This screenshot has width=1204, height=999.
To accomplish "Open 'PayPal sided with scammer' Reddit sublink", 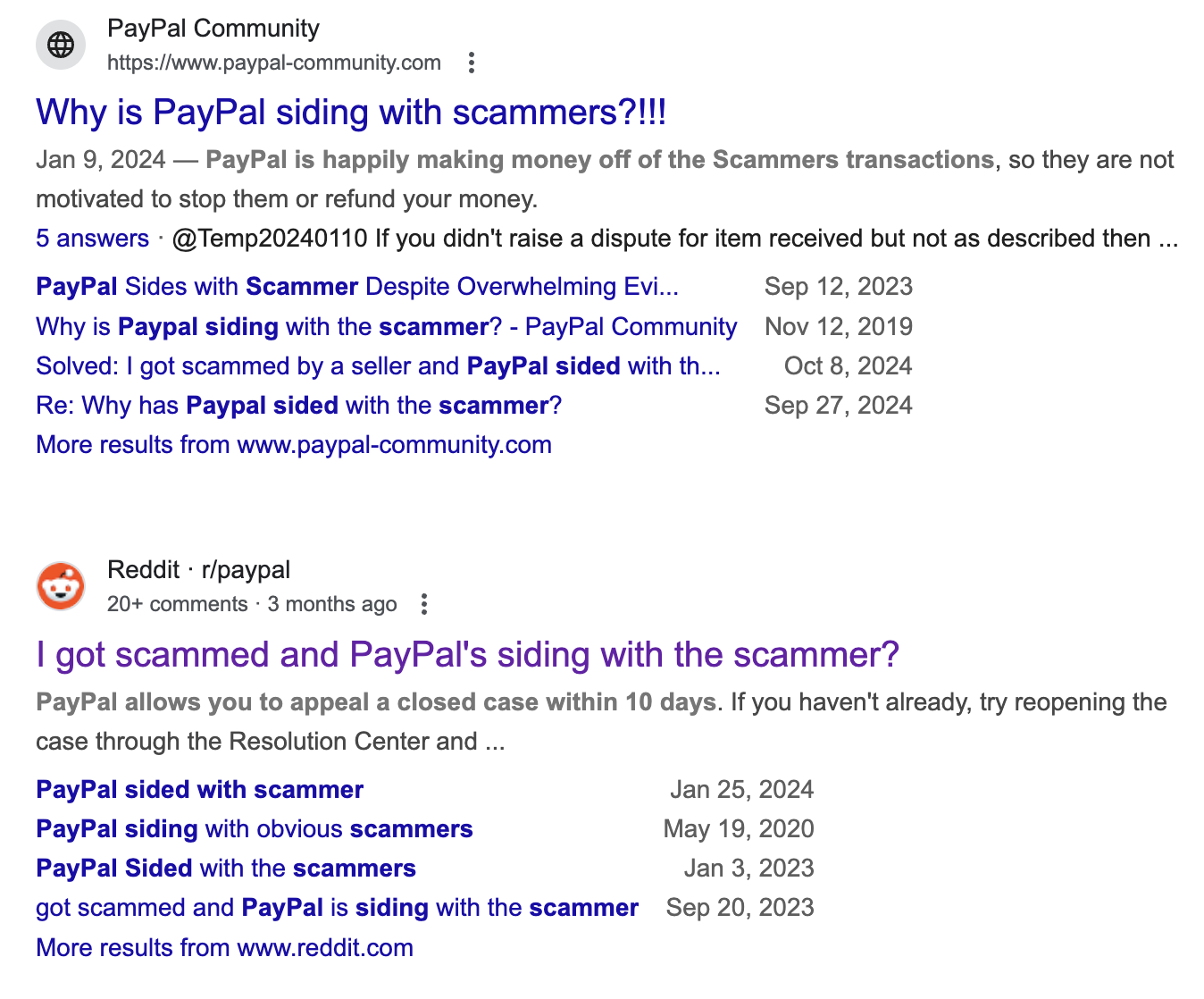I will click(200, 790).
